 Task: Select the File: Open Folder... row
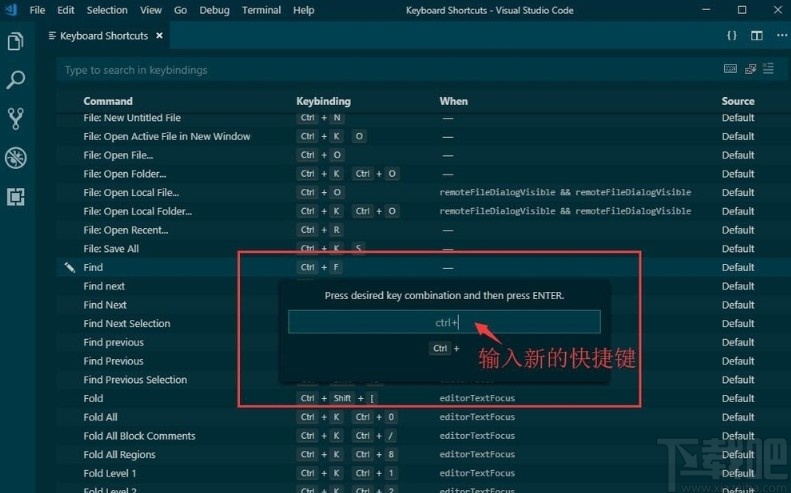point(423,174)
